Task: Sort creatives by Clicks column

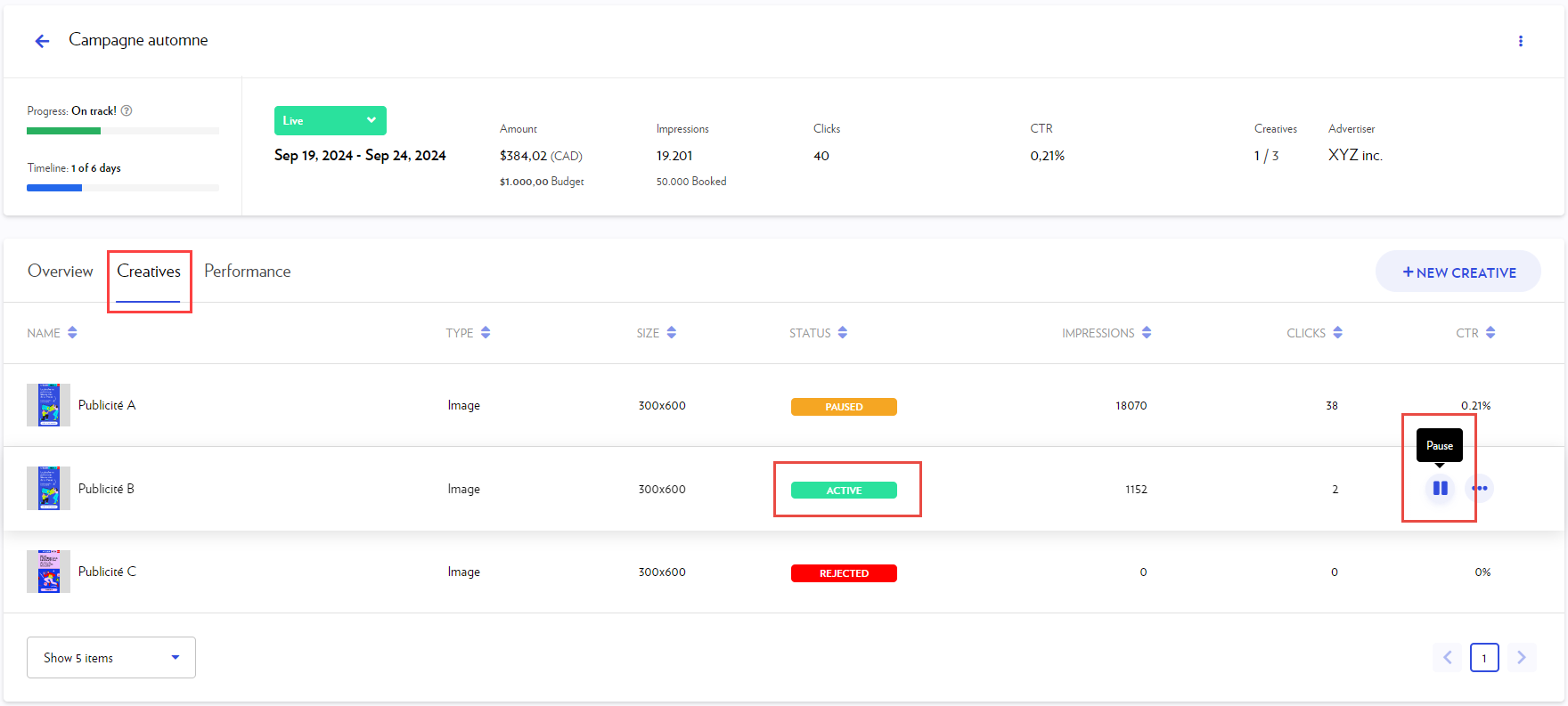Action: (1337, 333)
